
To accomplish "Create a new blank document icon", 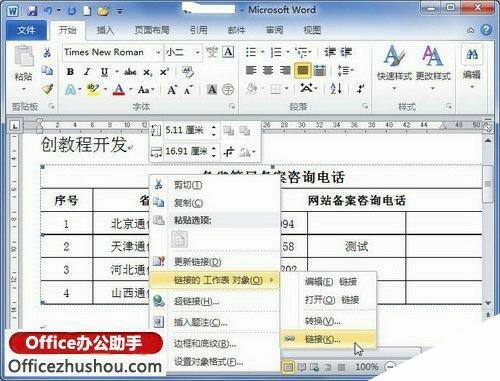I will (87, 11).
